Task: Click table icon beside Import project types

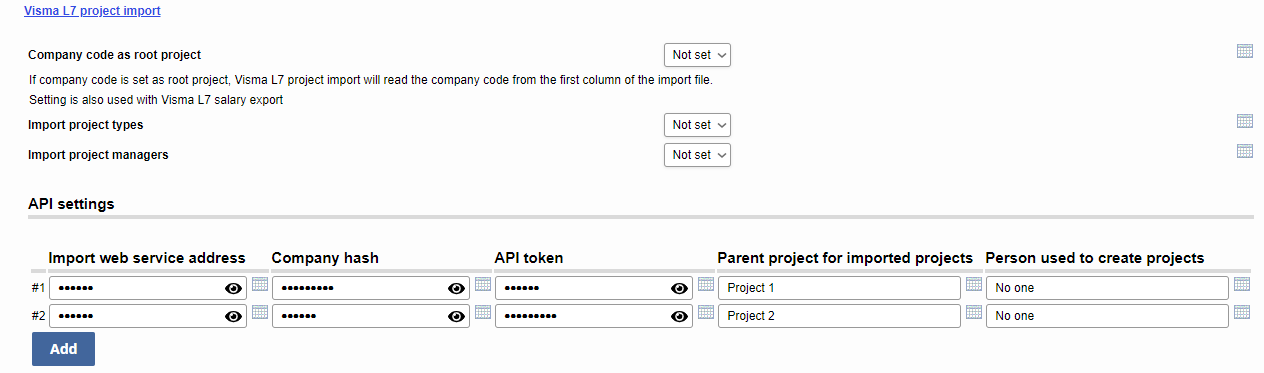Action: 1245,121
